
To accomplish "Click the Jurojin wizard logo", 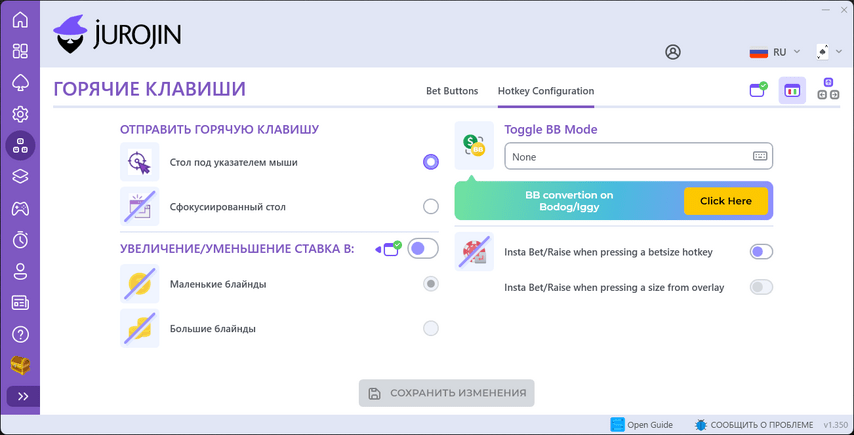I will (117, 34).
